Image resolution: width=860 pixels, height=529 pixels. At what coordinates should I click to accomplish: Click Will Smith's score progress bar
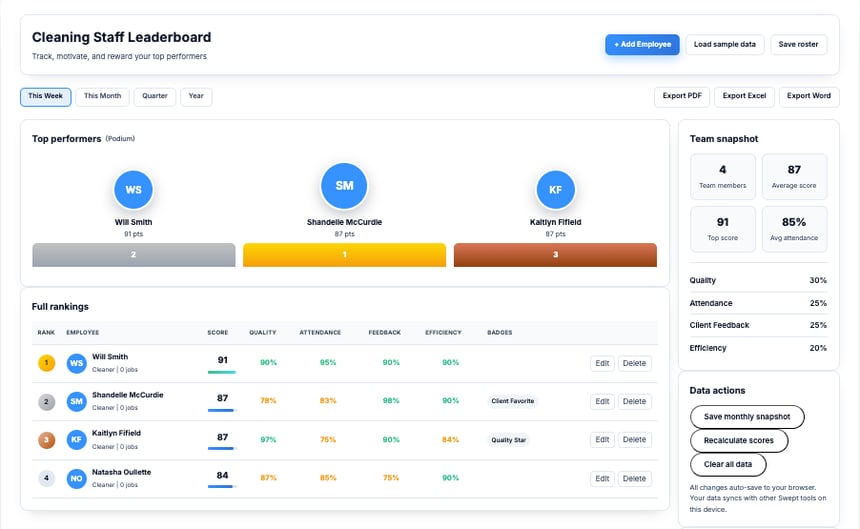(x=222, y=372)
